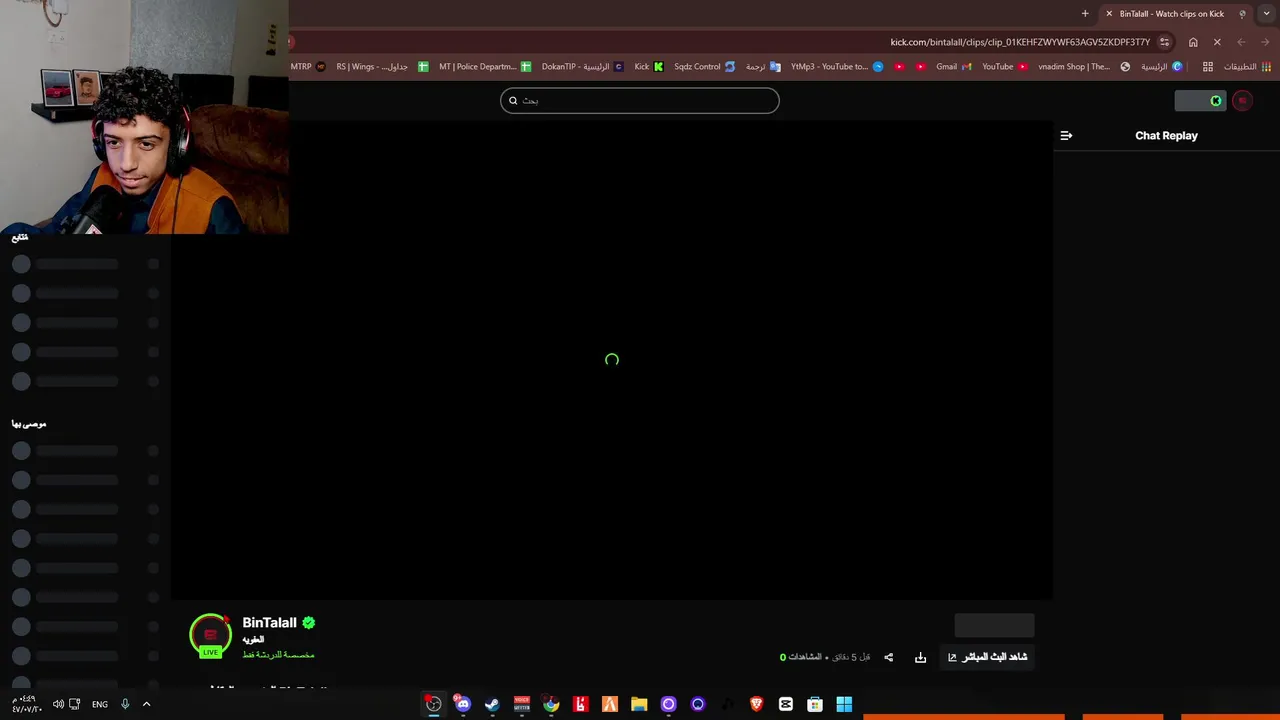Open Brave browser from the taskbar
The height and width of the screenshot is (720, 1280).
tap(756, 704)
